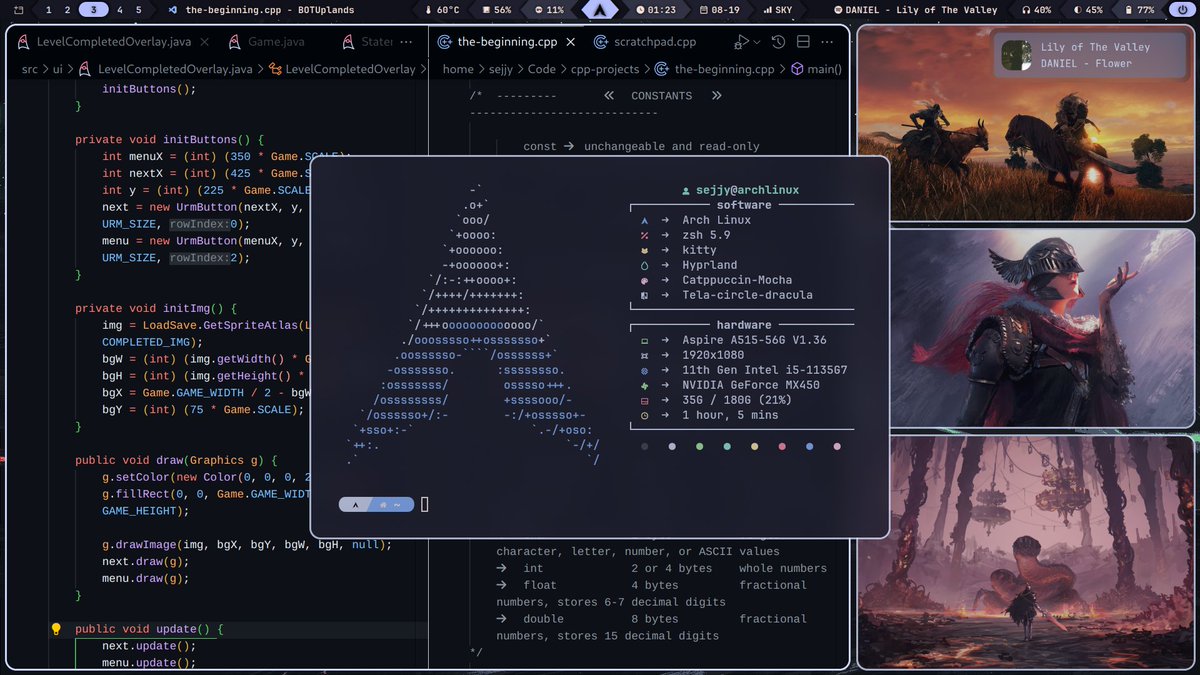
Task: Click the red forest wallpaper image
Action: point(1026,552)
